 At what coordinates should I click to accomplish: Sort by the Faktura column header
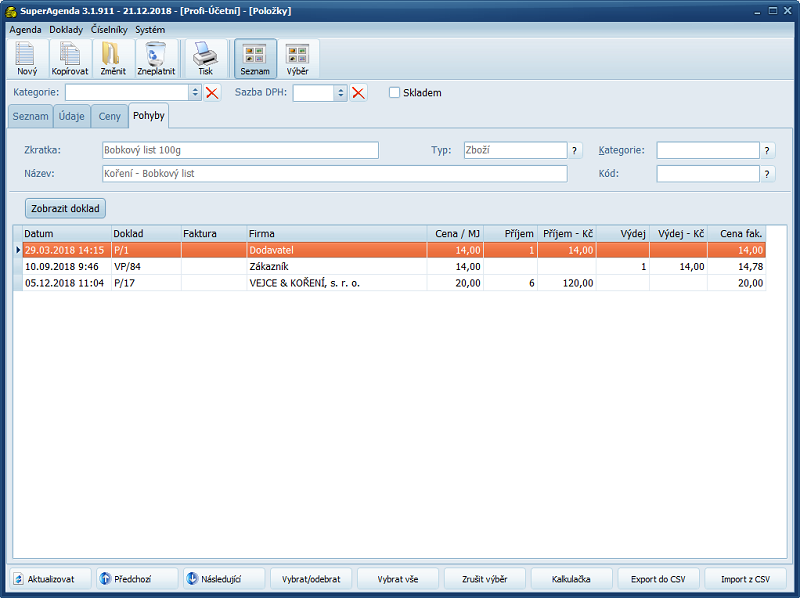tap(214, 234)
